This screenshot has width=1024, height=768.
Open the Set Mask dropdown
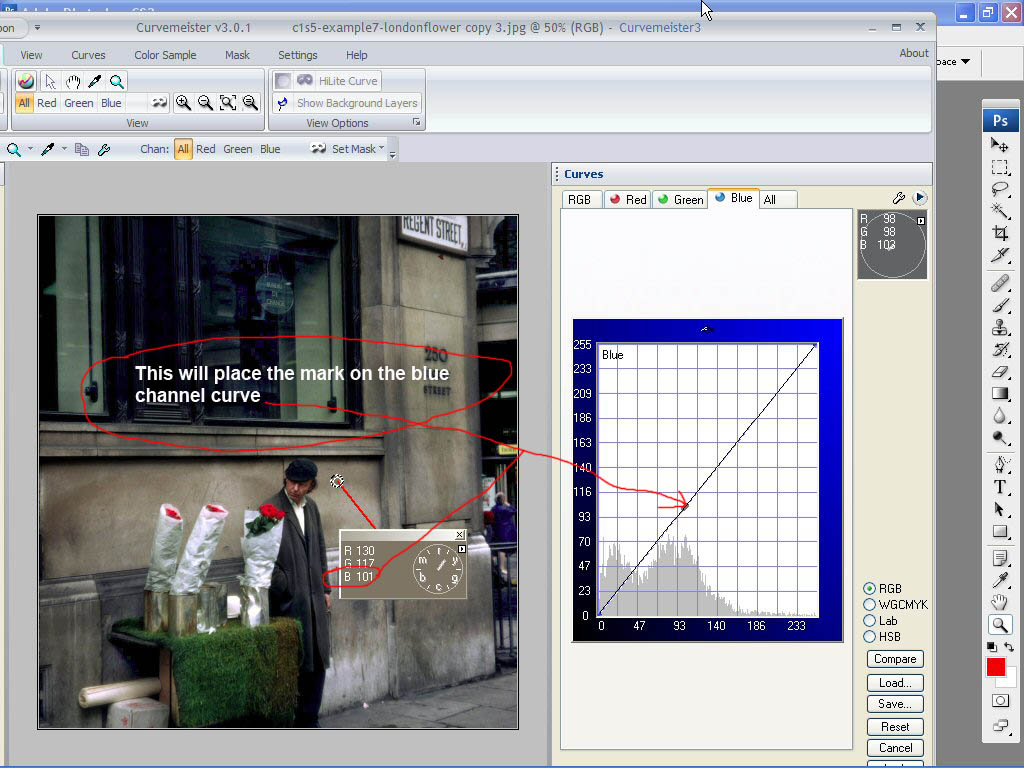[x=354, y=149]
